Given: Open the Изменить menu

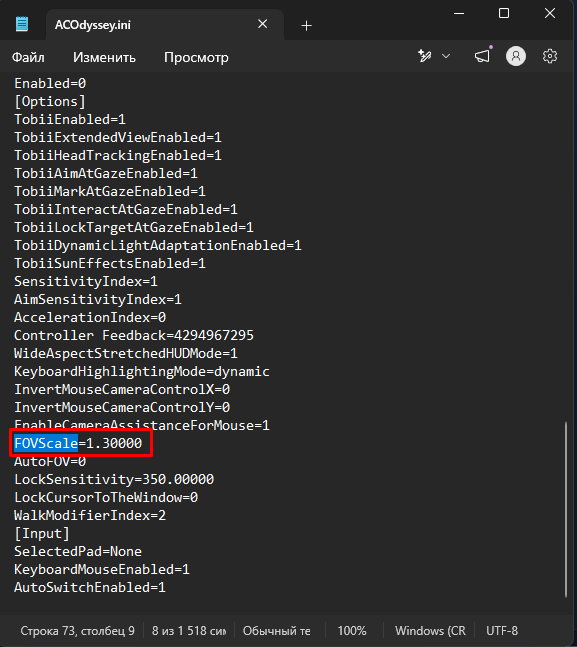Looking at the screenshot, I should click(104, 57).
